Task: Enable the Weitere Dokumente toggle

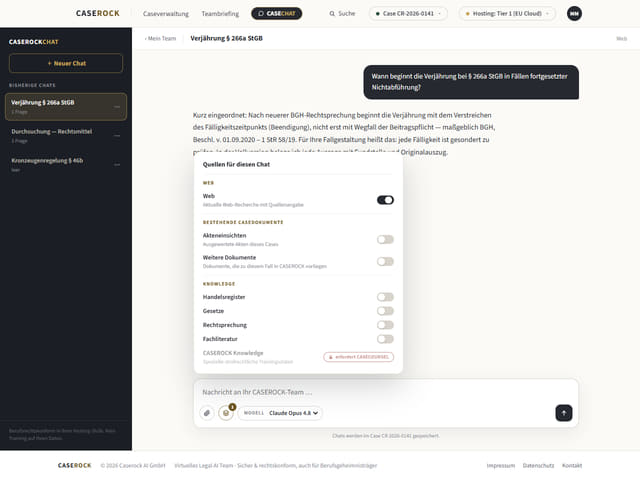Action: [x=385, y=262]
